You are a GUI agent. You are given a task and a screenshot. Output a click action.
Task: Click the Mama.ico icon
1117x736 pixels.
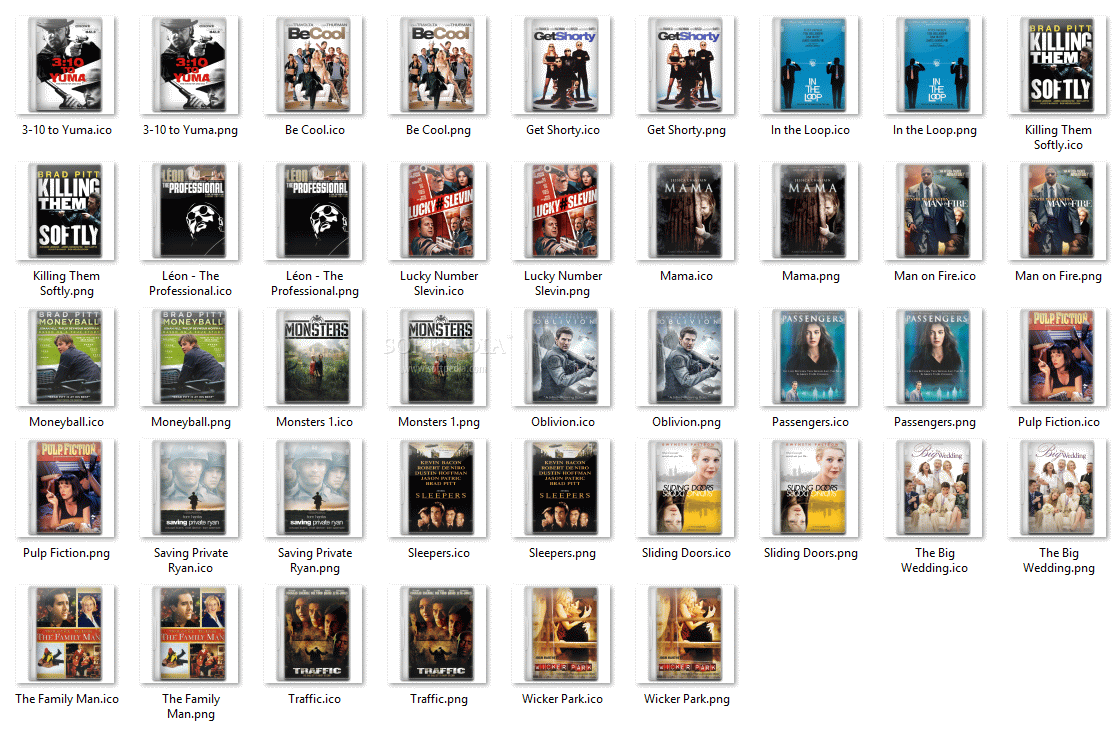[687, 212]
